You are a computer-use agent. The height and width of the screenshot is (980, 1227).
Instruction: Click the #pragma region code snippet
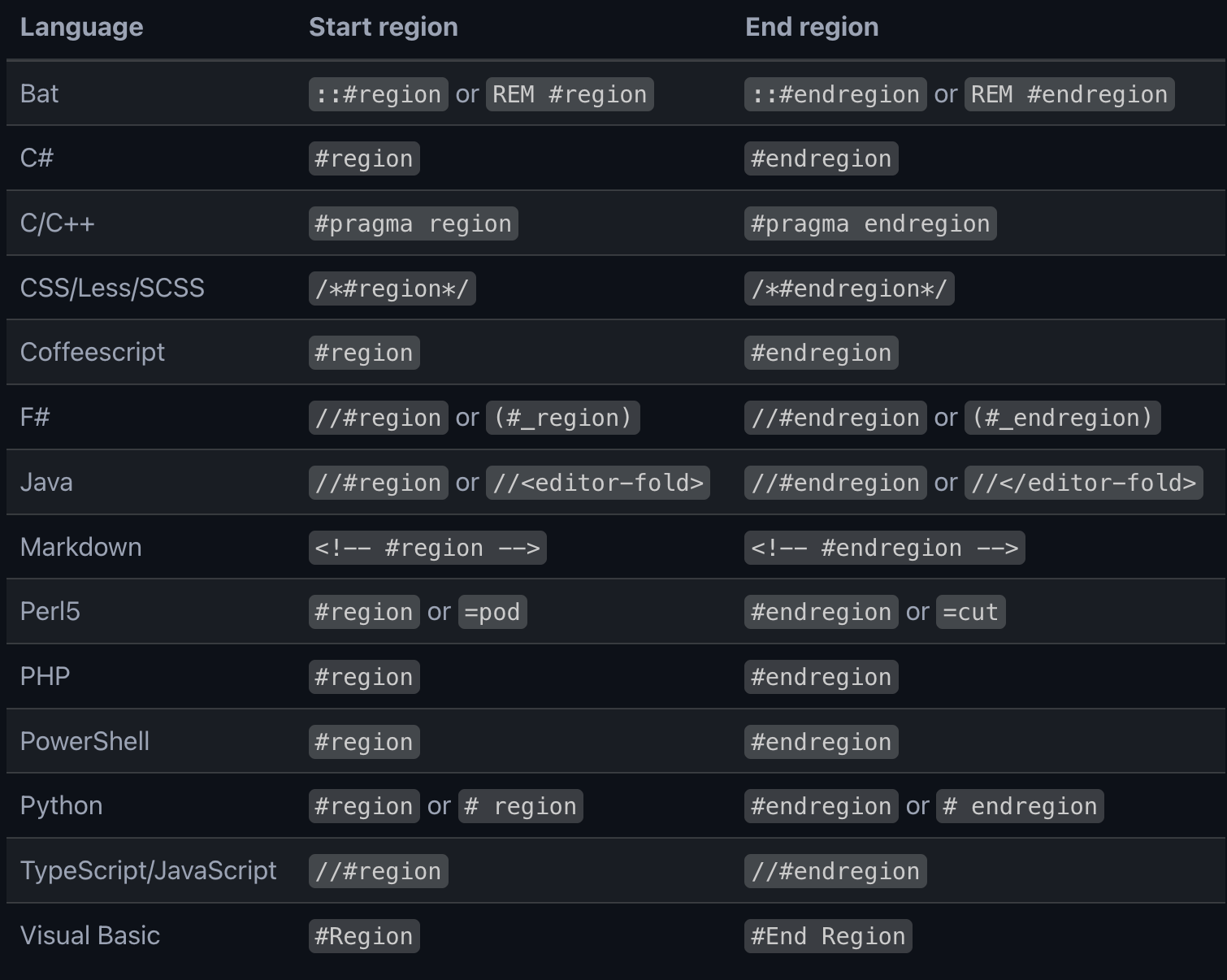pos(413,223)
